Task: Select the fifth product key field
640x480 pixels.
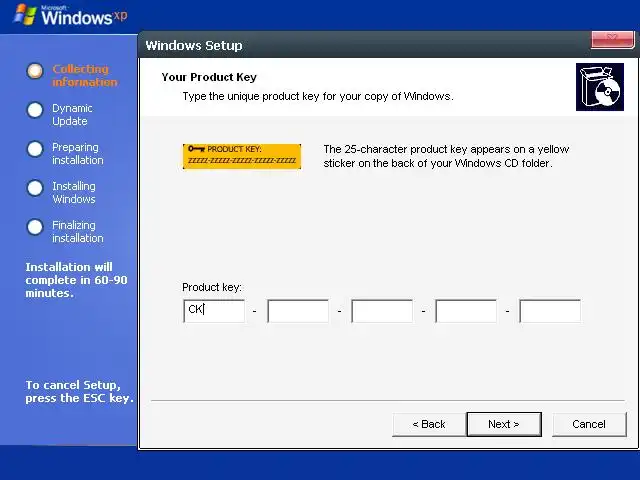Action: (x=550, y=311)
